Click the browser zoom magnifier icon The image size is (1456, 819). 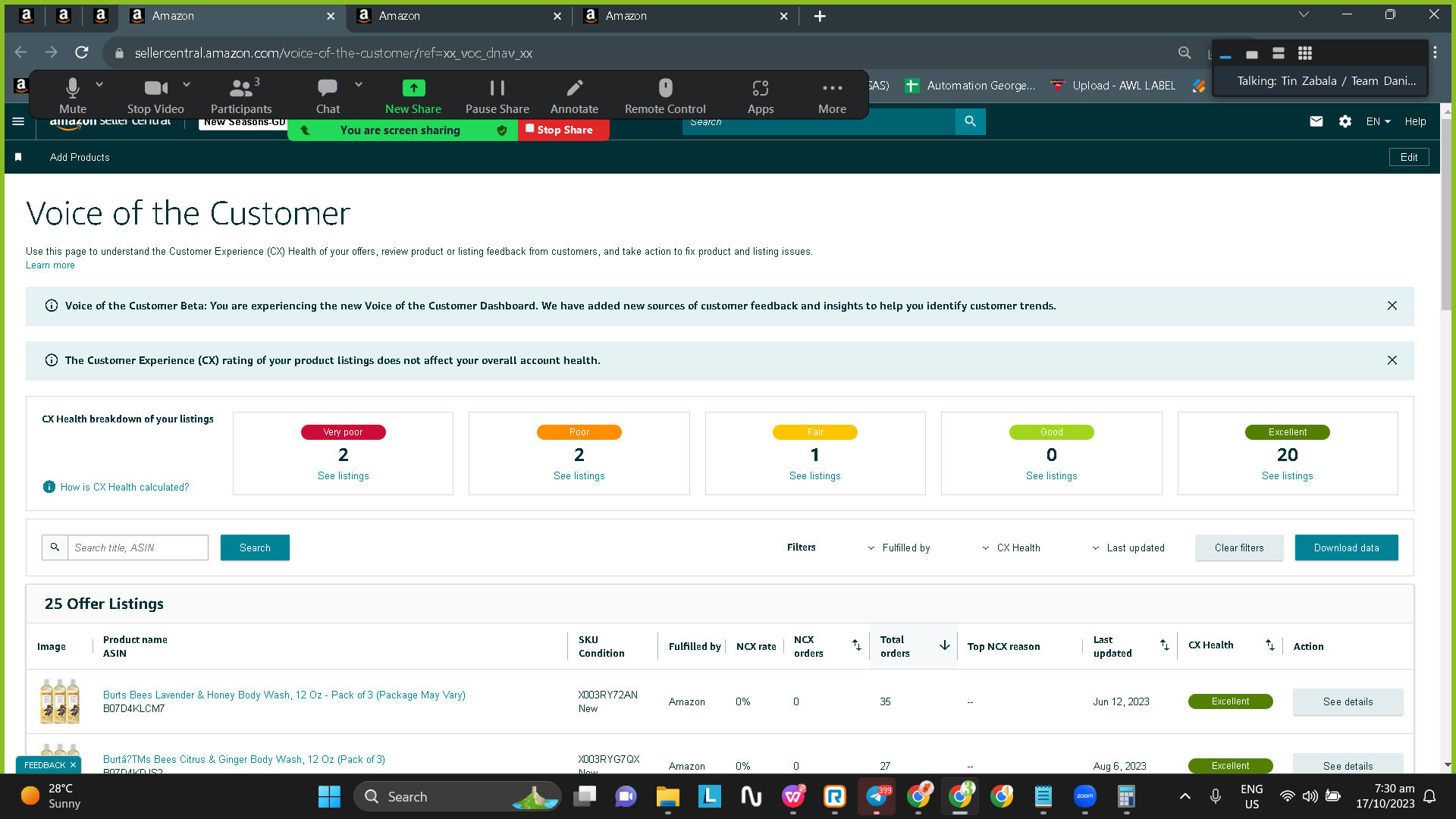[x=1185, y=52]
